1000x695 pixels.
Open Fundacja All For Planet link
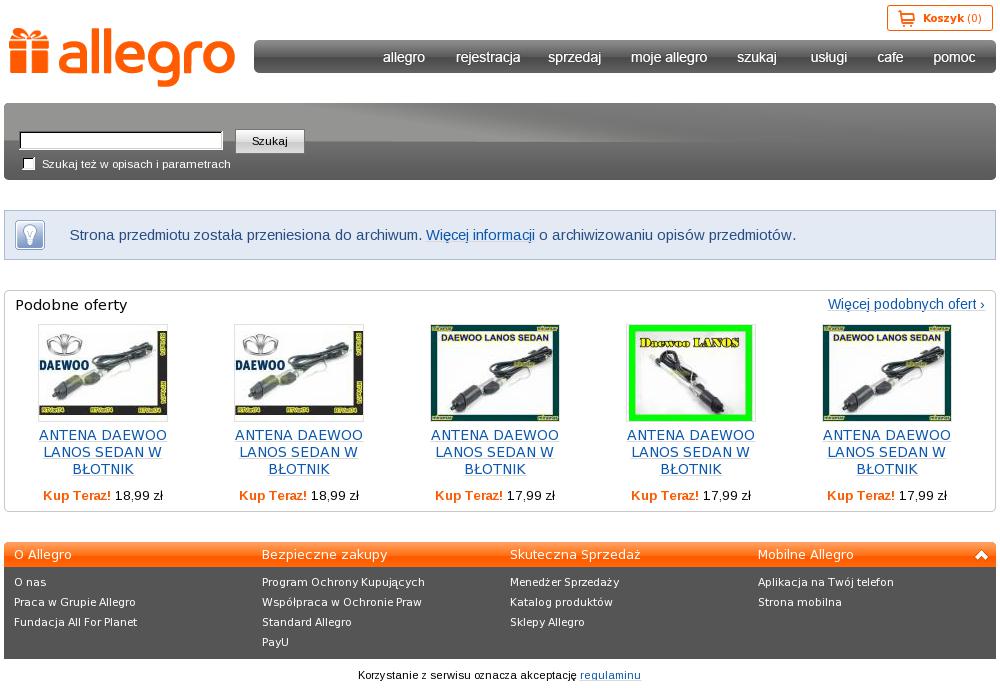click(x=75, y=622)
